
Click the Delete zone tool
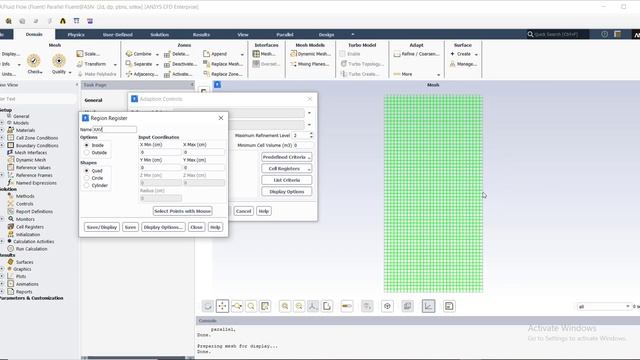tap(176, 54)
